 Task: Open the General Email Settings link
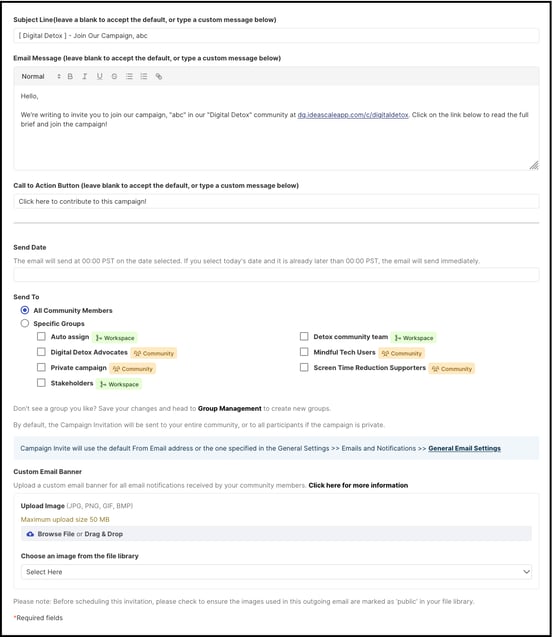464,448
